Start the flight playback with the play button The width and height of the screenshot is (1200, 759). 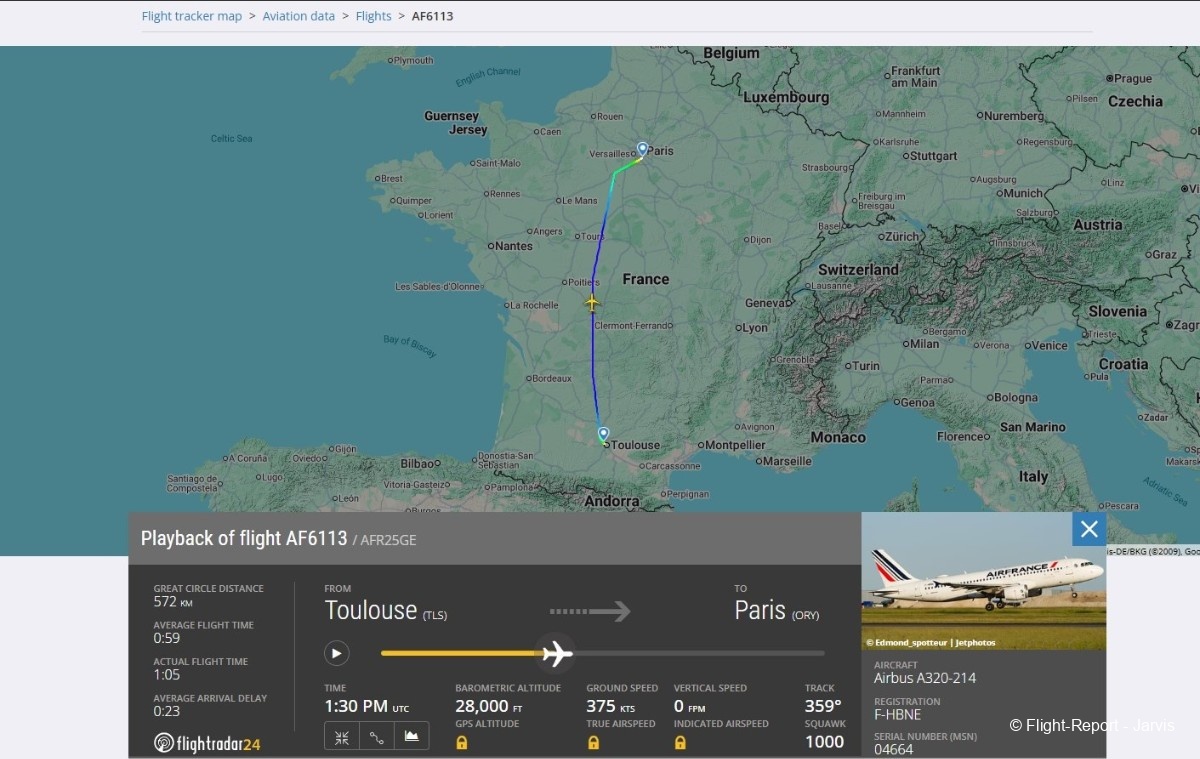coord(337,654)
